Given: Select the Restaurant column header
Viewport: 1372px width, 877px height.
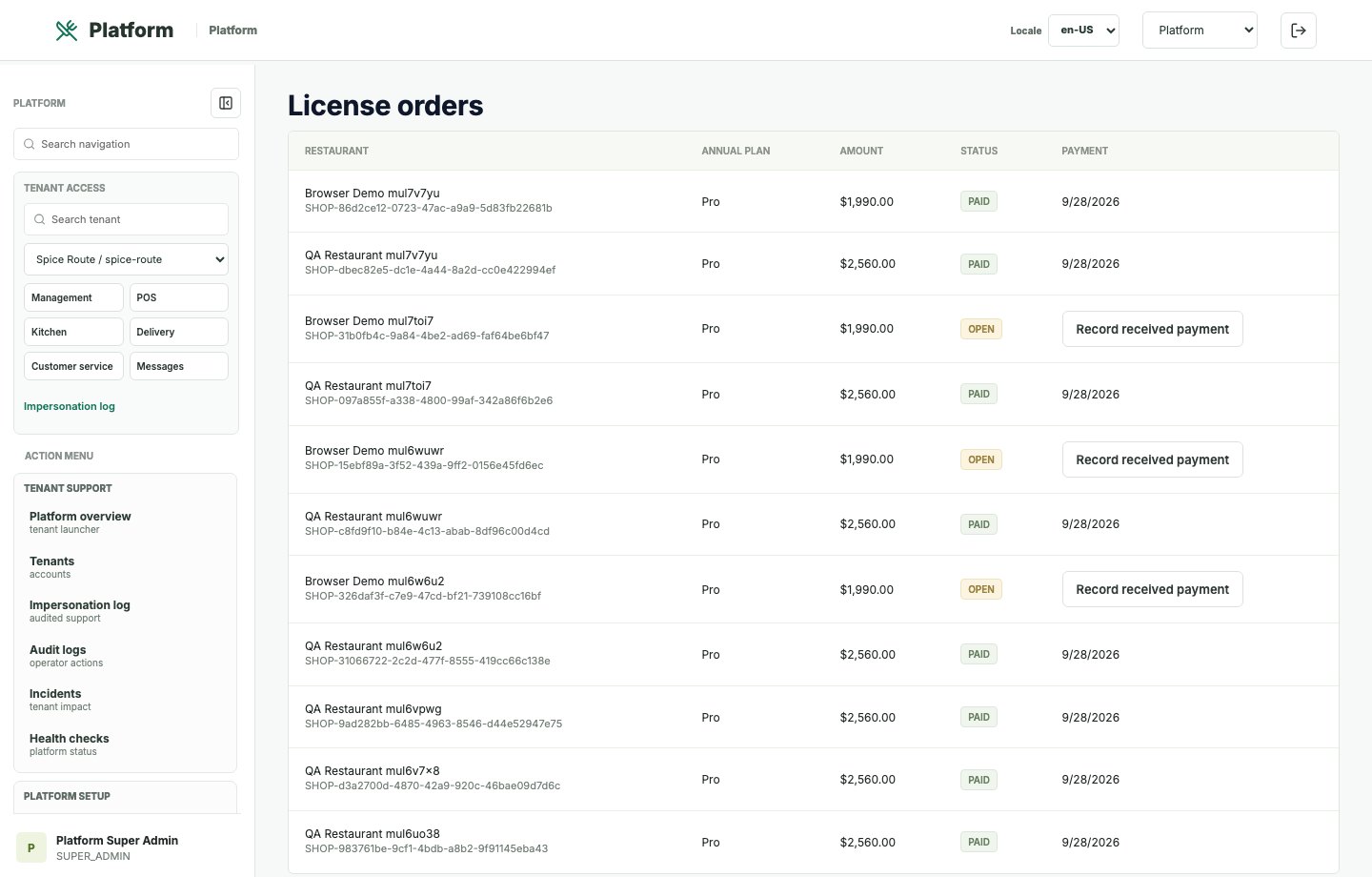Looking at the screenshot, I should (336, 151).
